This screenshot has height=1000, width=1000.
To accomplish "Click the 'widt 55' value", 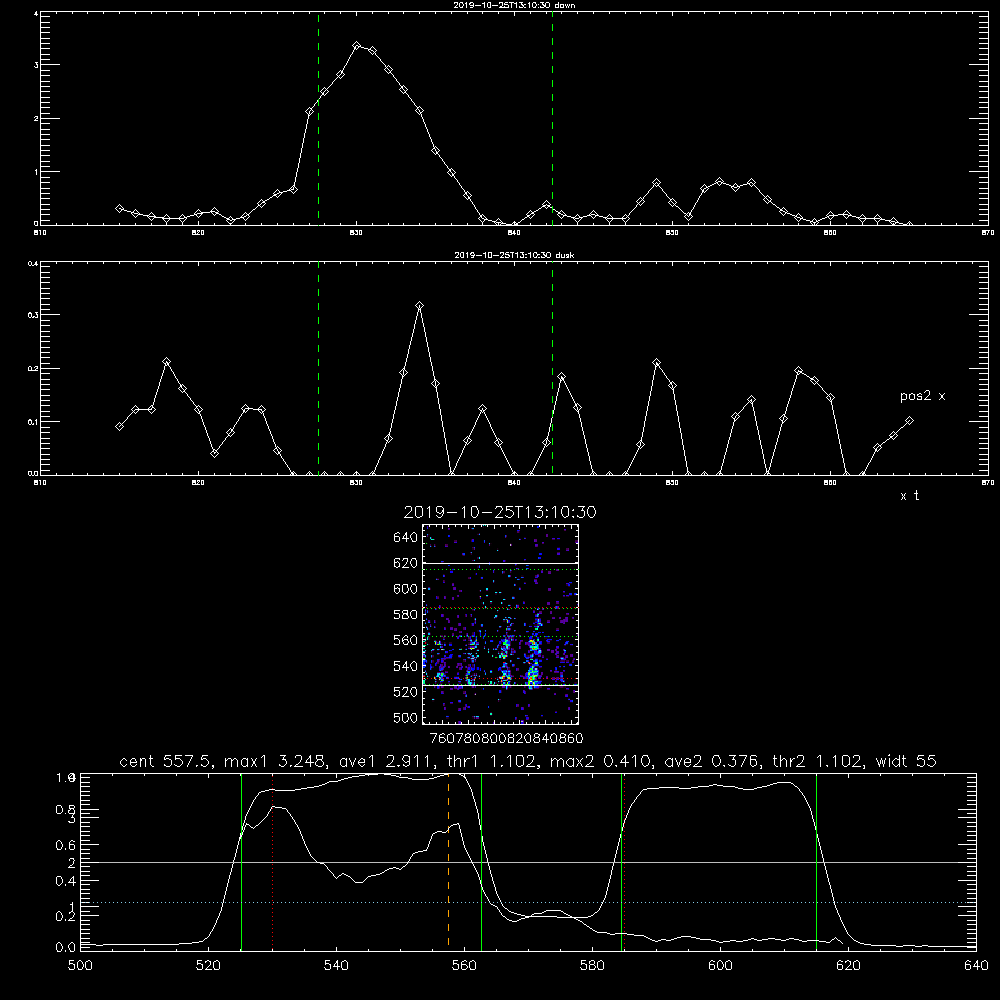I will [x=906, y=761].
